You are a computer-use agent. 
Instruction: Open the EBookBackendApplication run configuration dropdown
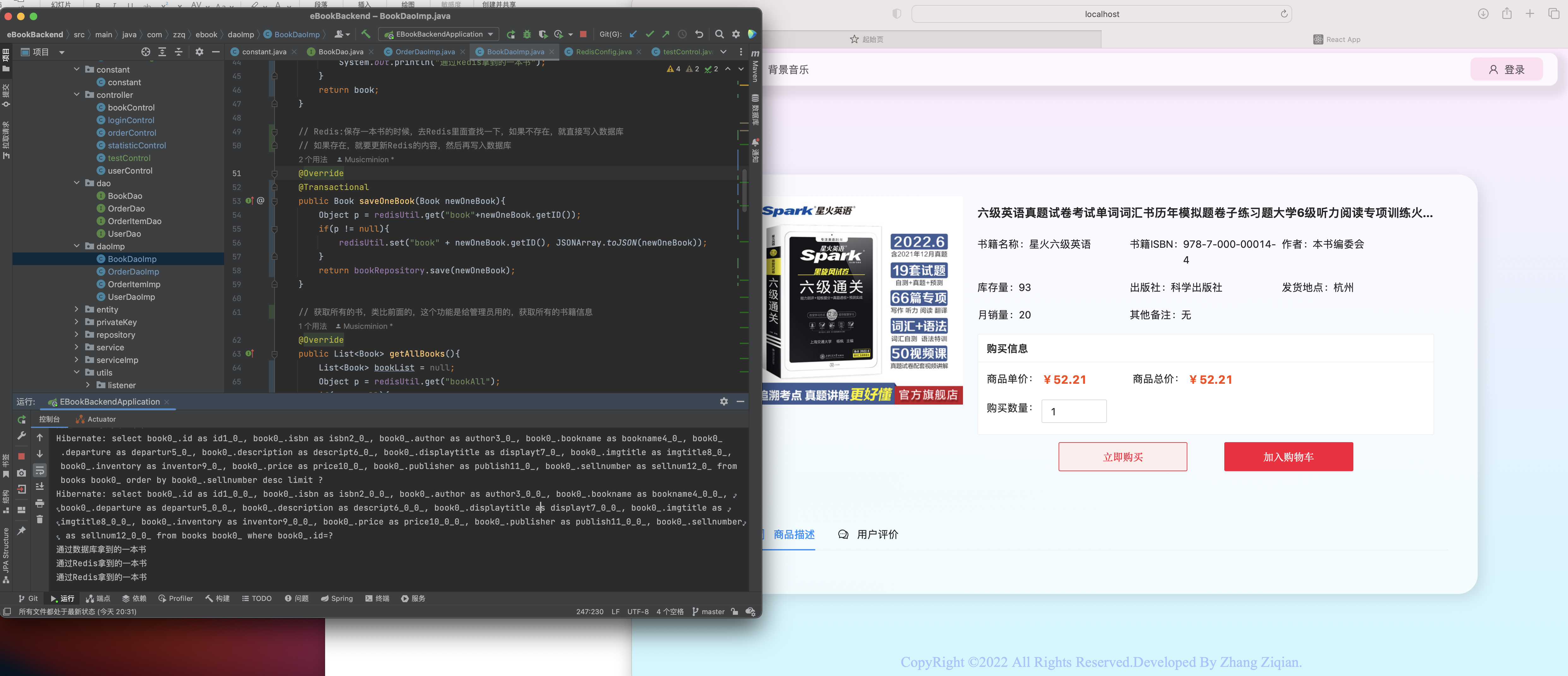pos(438,34)
